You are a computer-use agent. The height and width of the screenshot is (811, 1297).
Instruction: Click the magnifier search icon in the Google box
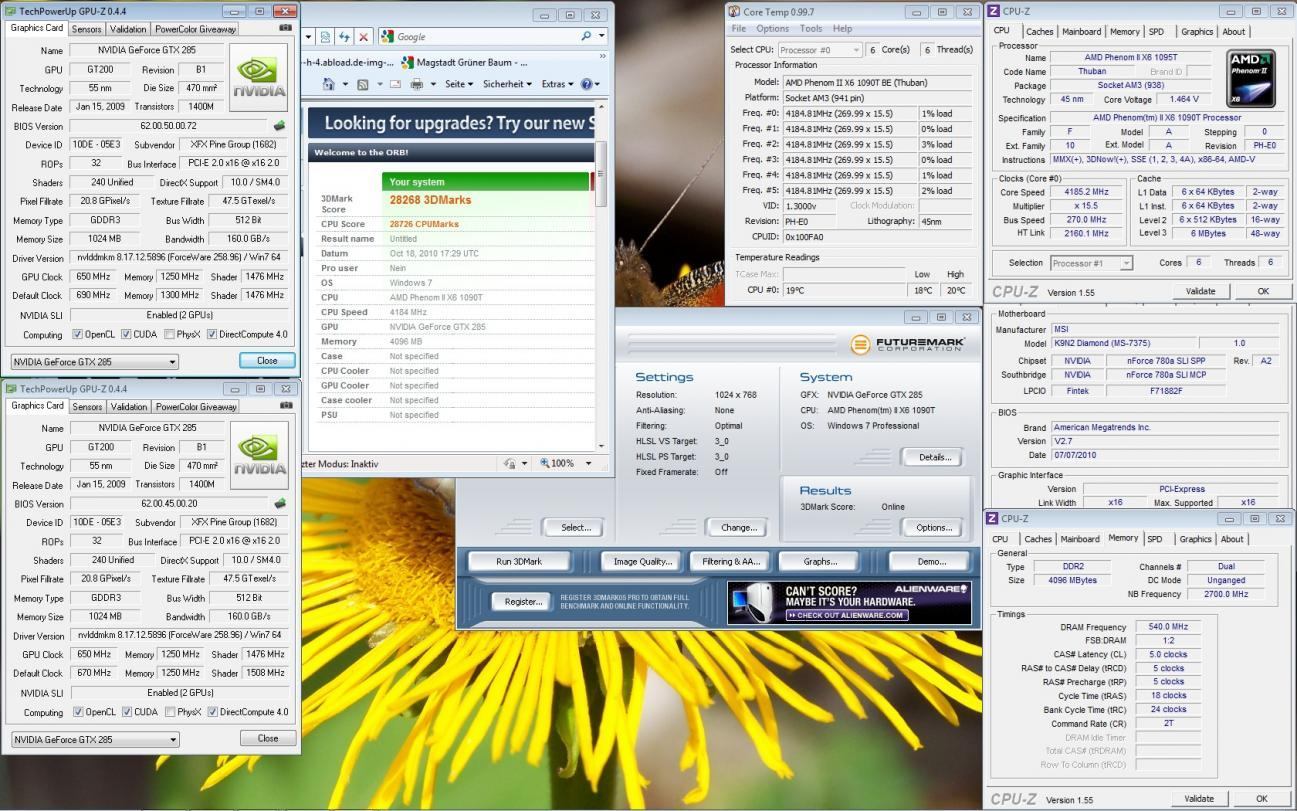[x=586, y=36]
